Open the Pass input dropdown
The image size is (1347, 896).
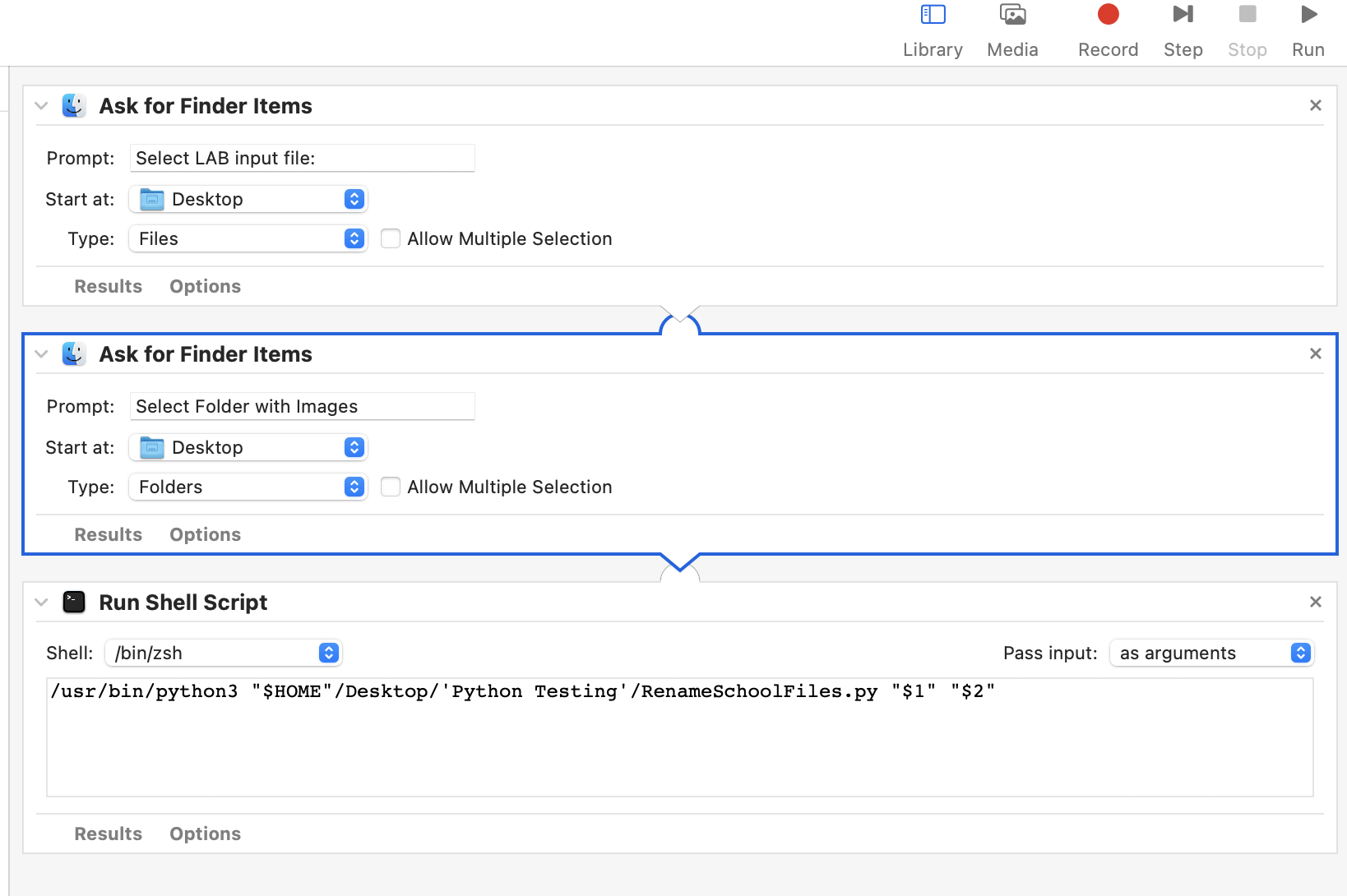tap(1211, 653)
